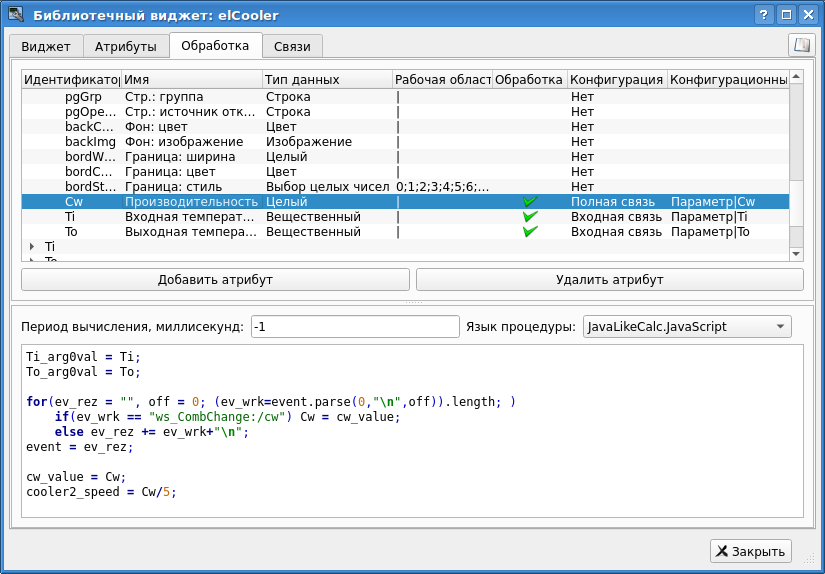Click the help question mark button
825x574 pixels.
point(763,15)
